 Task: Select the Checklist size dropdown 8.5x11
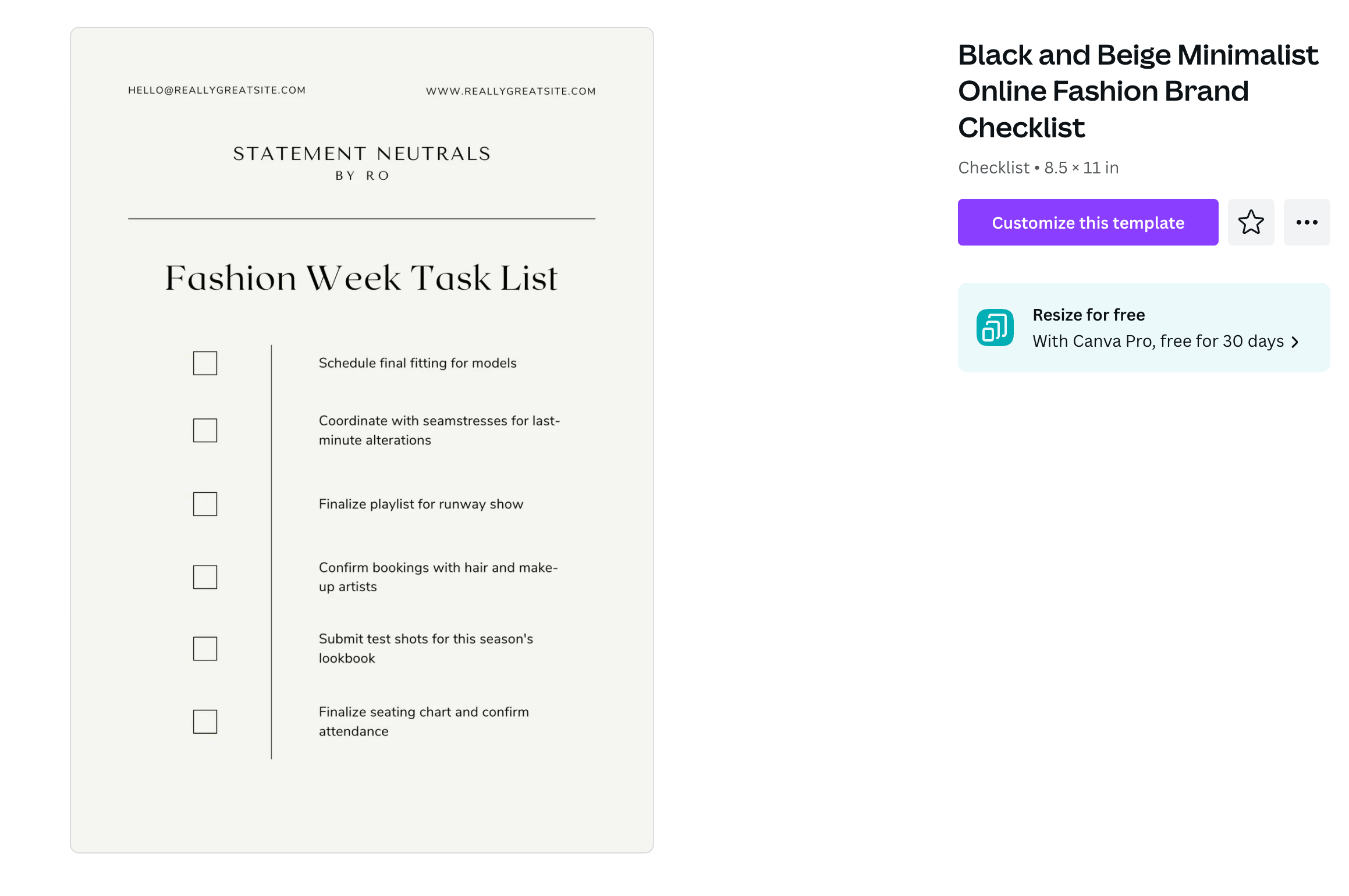[x=1082, y=167]
